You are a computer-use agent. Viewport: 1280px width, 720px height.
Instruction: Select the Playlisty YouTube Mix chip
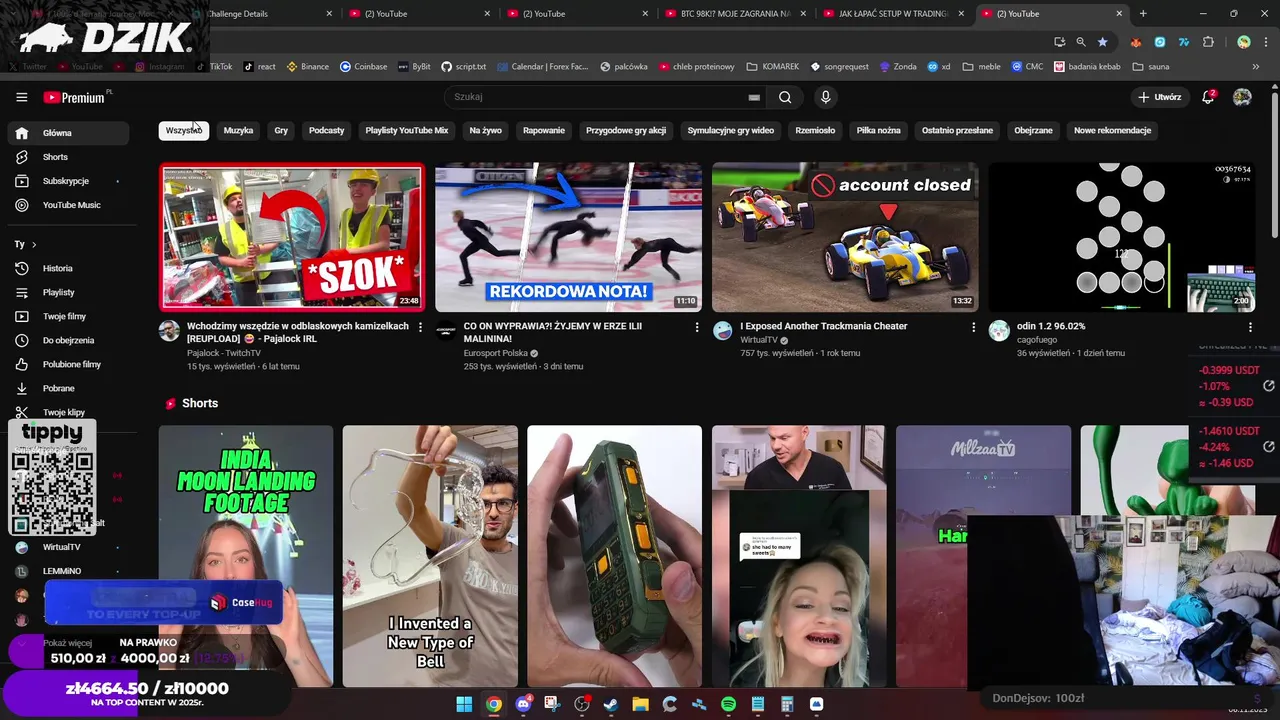407,130
